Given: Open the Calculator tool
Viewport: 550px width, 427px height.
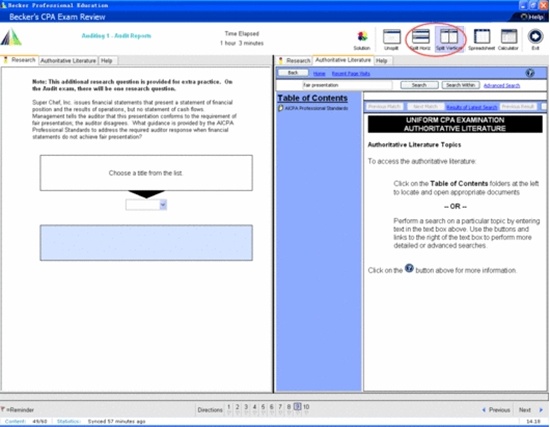Looking at the screenshot, I should tap(508, 39).
